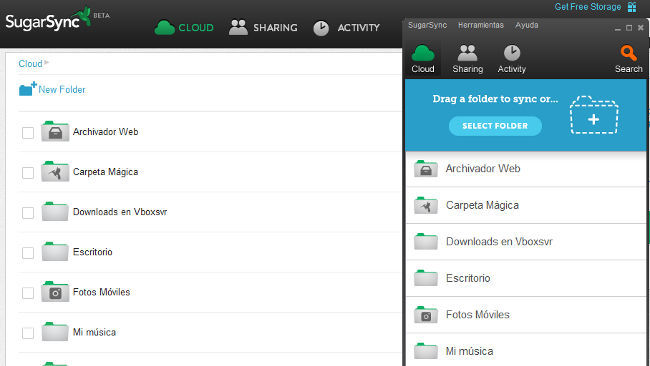This screenshot has width=650, height=366.
Task: Check the Downloads en Vboxsvr checkbox
Action: click(28, 213)
